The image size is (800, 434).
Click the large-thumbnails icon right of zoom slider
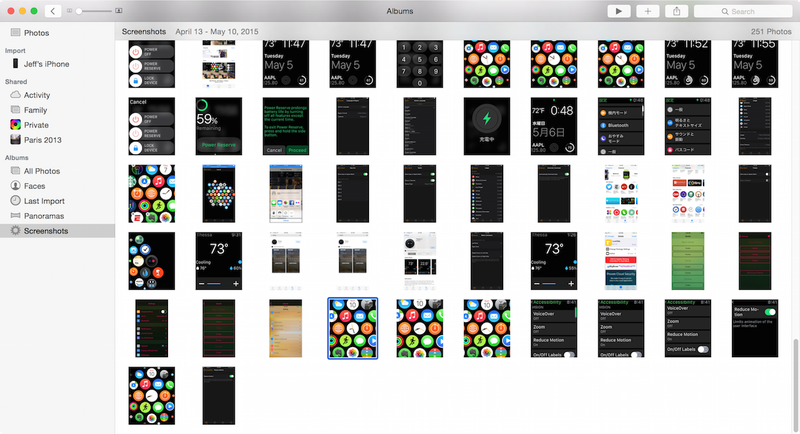[x=118, y=11]
